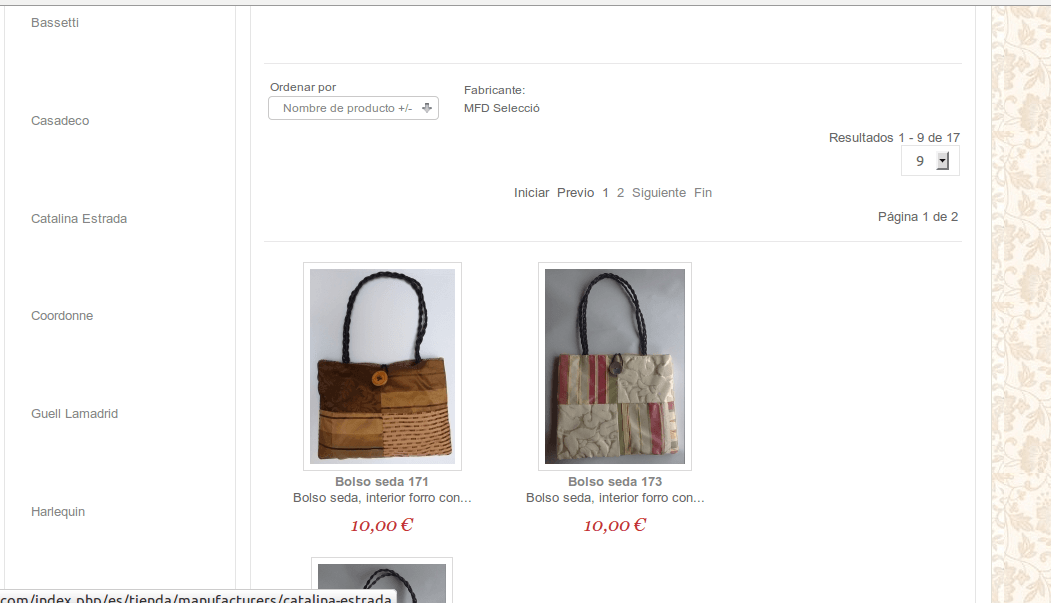Go to page 2 in pagination
The width and height of the screenshot is (1051, 603).
[x=621, y=192]
